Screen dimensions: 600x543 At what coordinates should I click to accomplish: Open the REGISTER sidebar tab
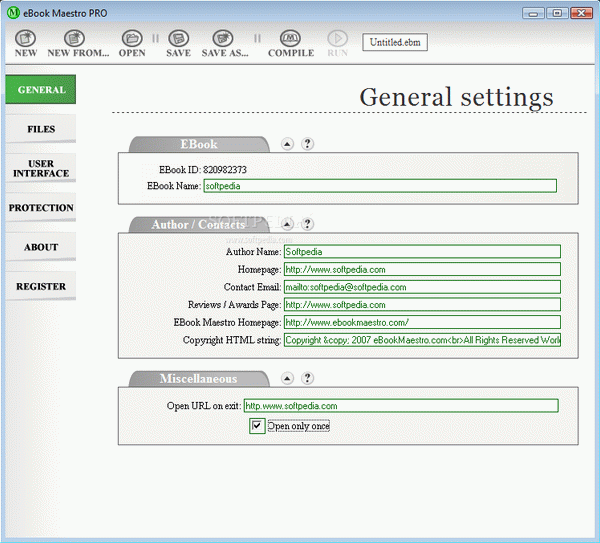[41, 287]
